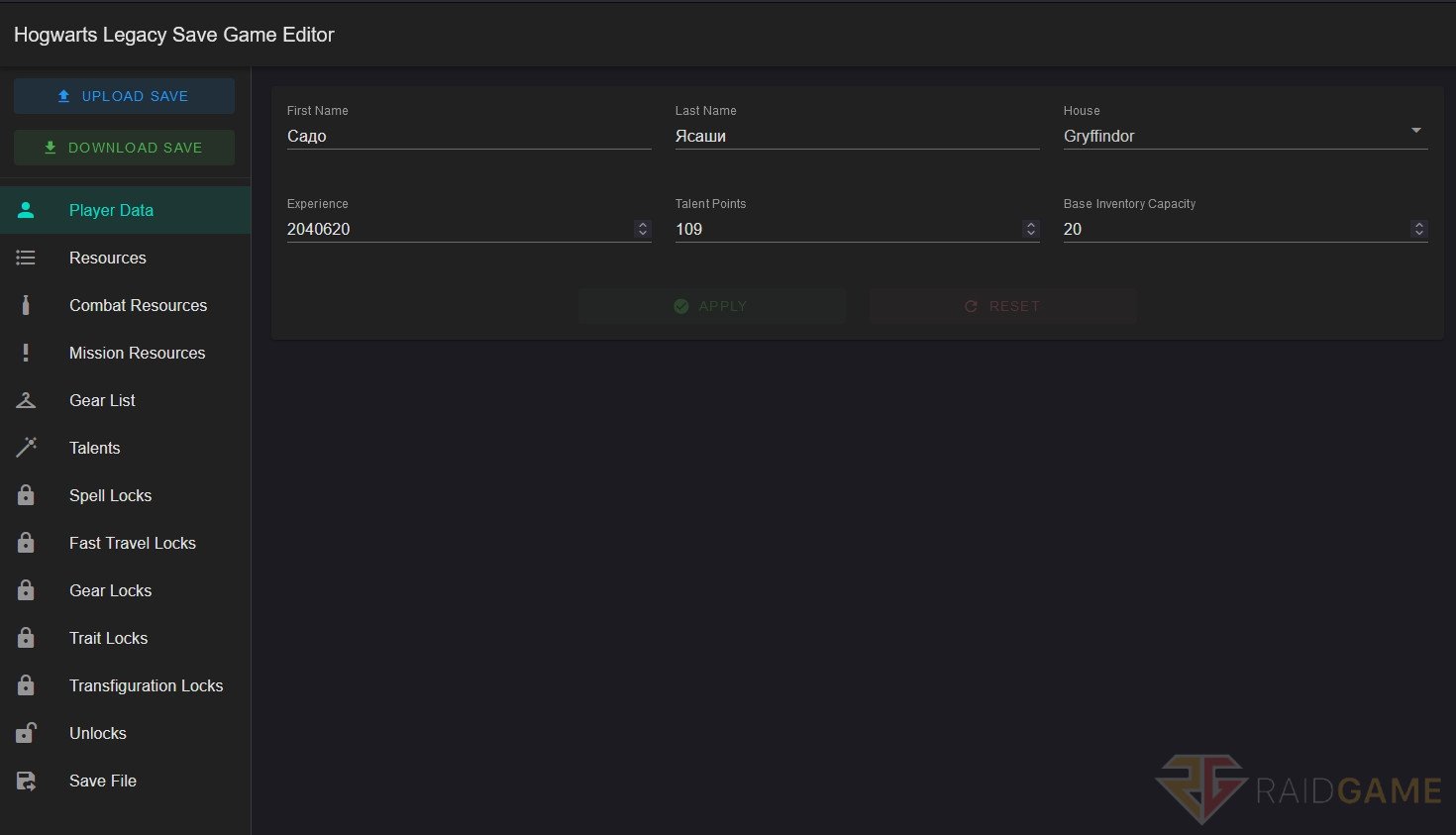Select Transfiguration Locks in the sidebar
Viewport: 1456px width, 835px height.
tap(125, 685)
